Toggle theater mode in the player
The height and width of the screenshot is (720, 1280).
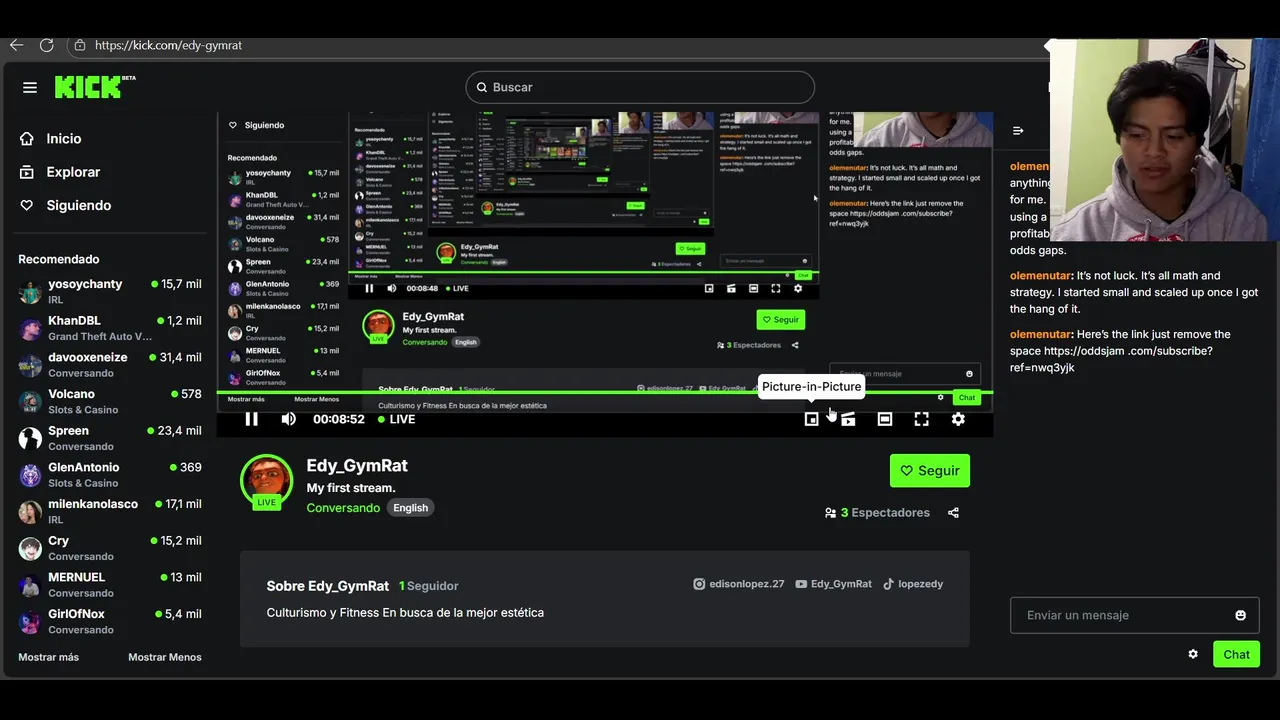coord(885,419)
